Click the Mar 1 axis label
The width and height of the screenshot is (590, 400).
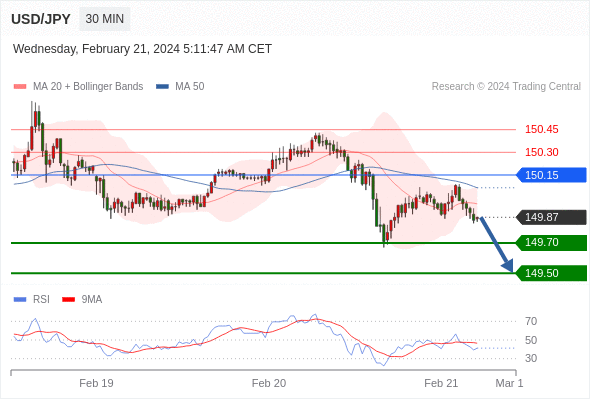pos(509,383)
